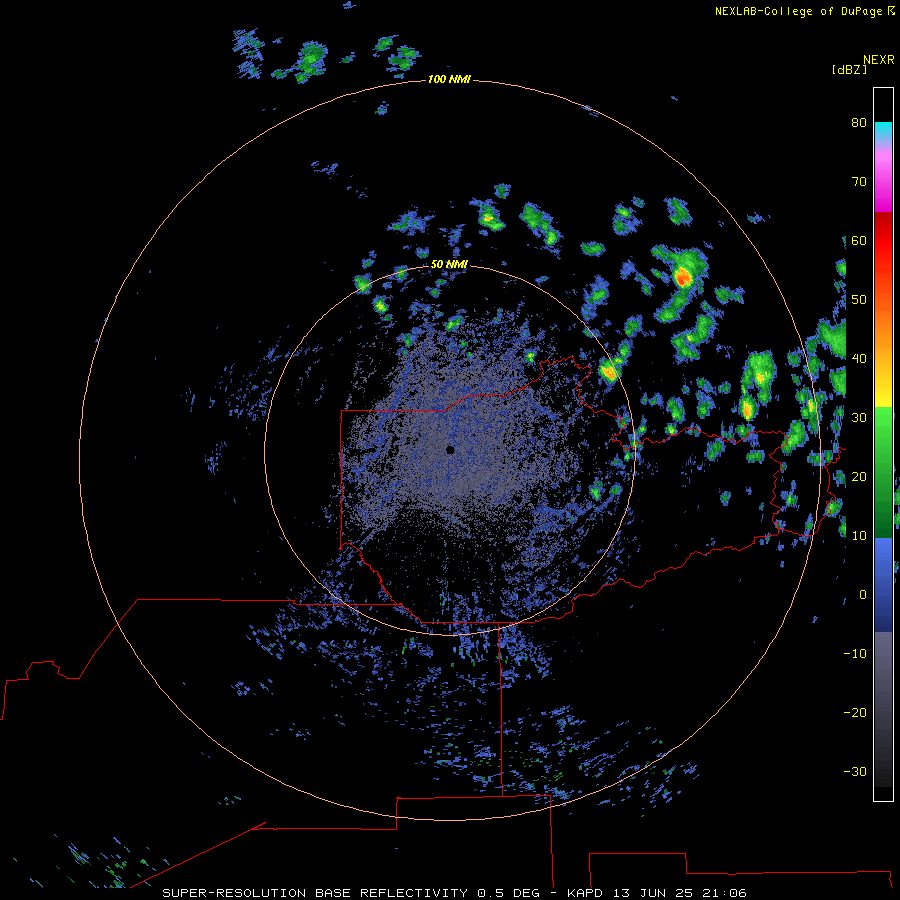The width and height of the screenshot is (900, 900).
Task: Click the 100 NMI range ring label
Action: (x=449, y=79)
